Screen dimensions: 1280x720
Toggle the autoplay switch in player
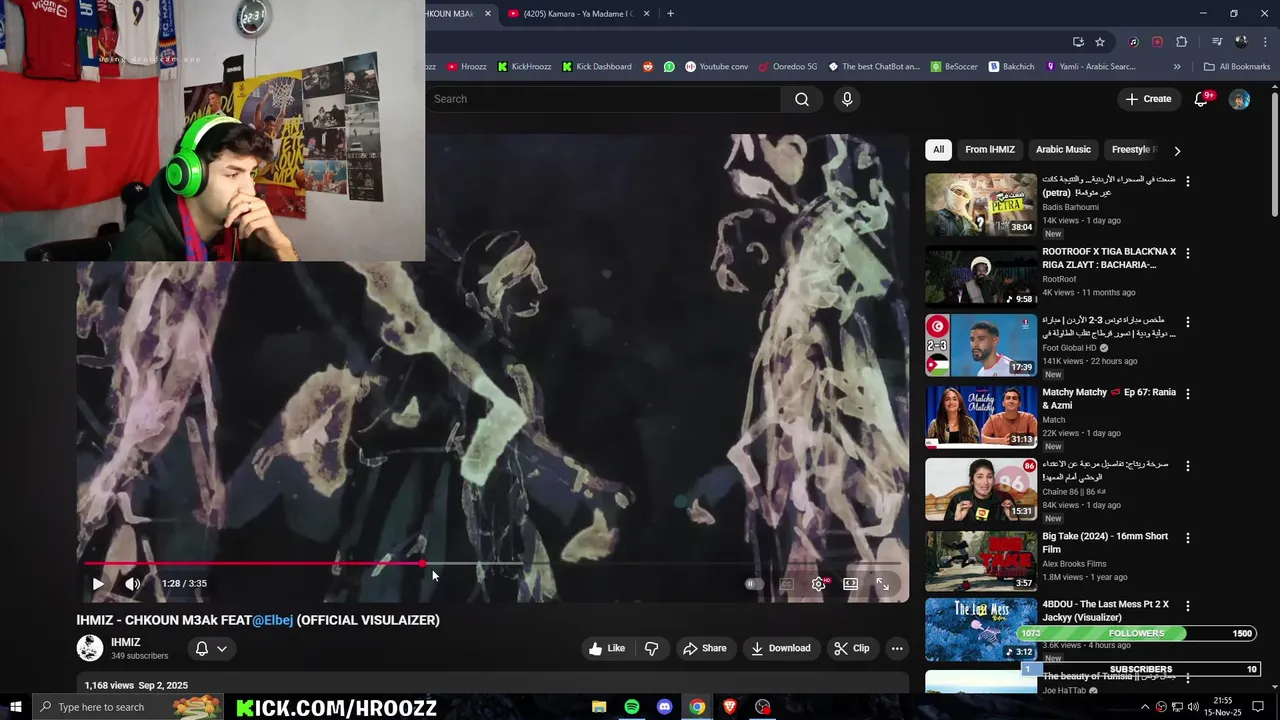754,584
